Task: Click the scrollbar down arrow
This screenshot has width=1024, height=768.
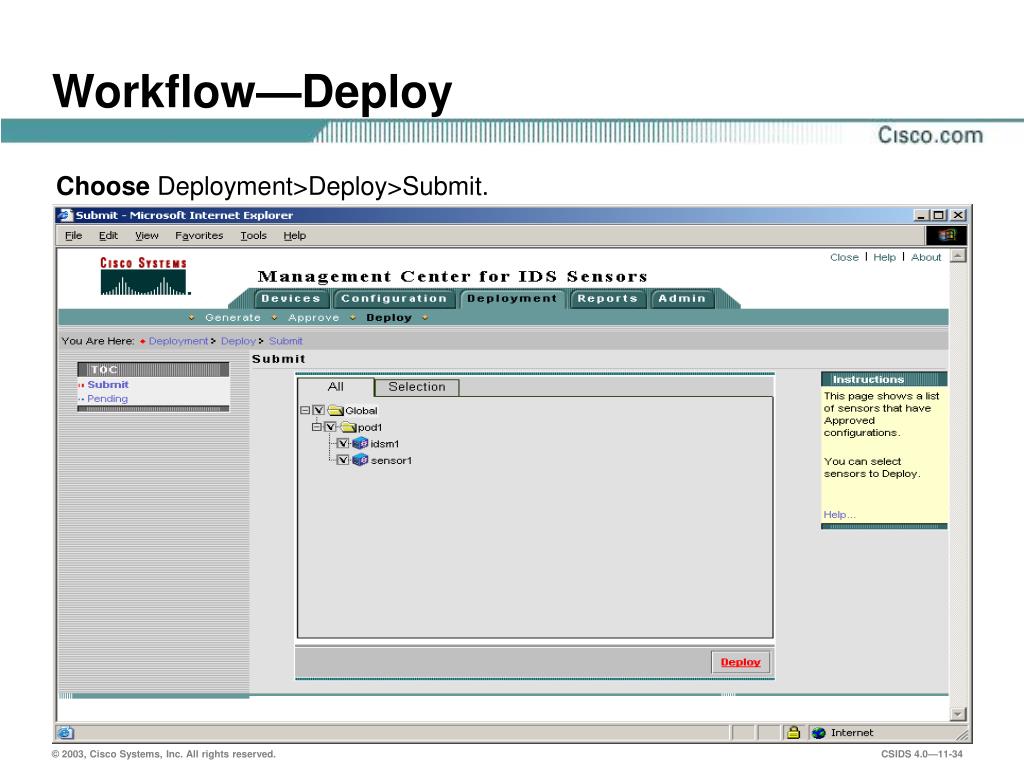Action: [958, 714]
